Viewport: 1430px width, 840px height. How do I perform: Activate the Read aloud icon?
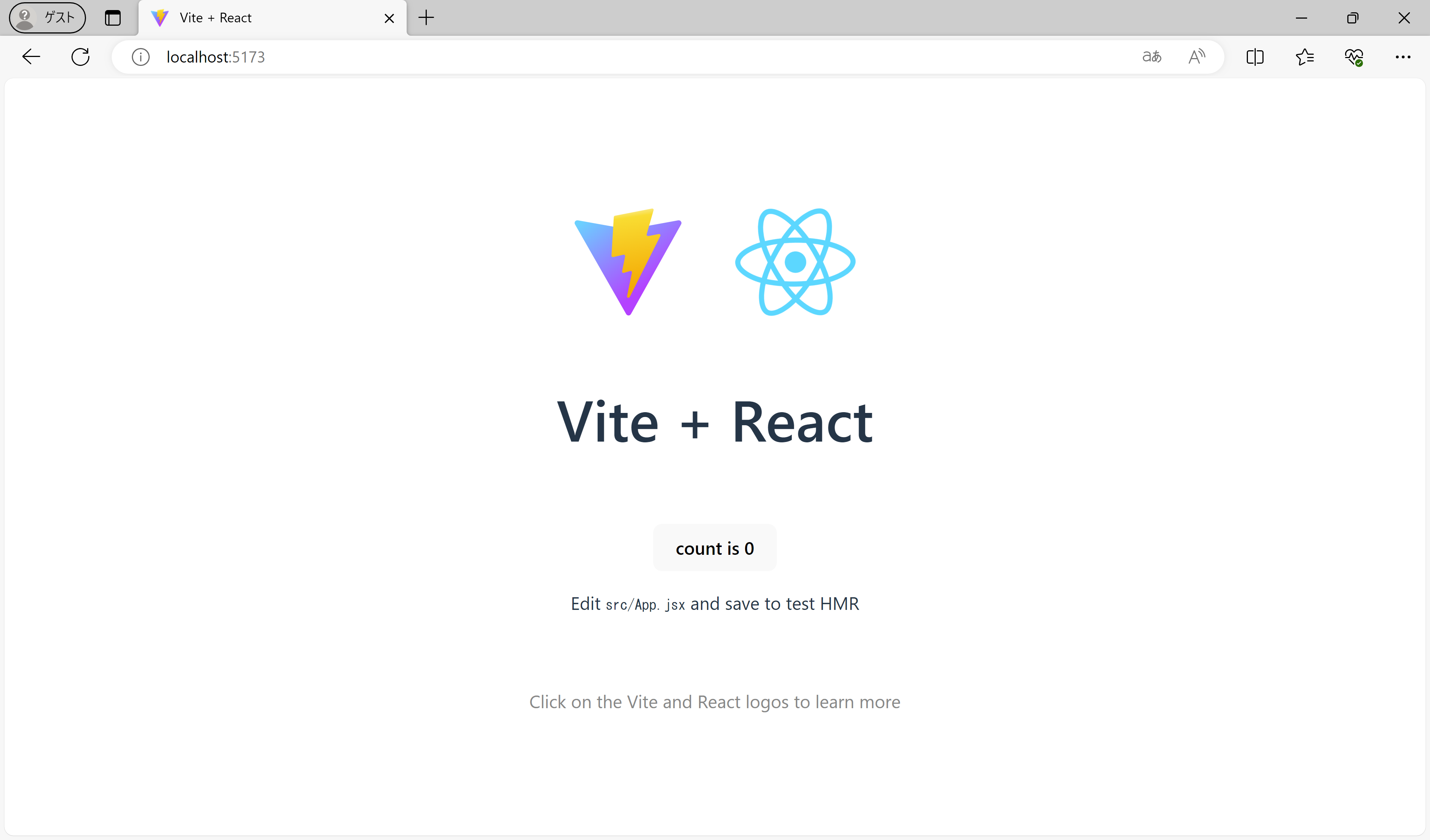pyautogui.click(x=1197, y=57)
